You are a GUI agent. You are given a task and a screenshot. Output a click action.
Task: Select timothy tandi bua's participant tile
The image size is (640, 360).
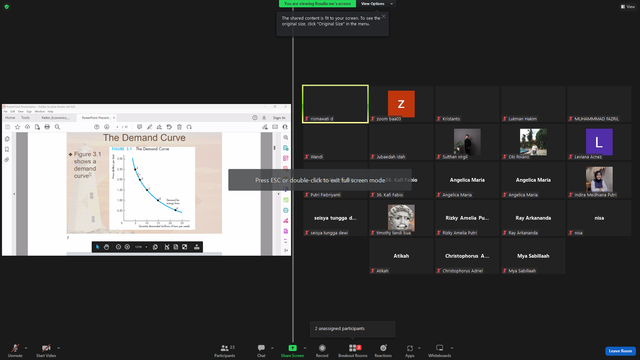401,218
